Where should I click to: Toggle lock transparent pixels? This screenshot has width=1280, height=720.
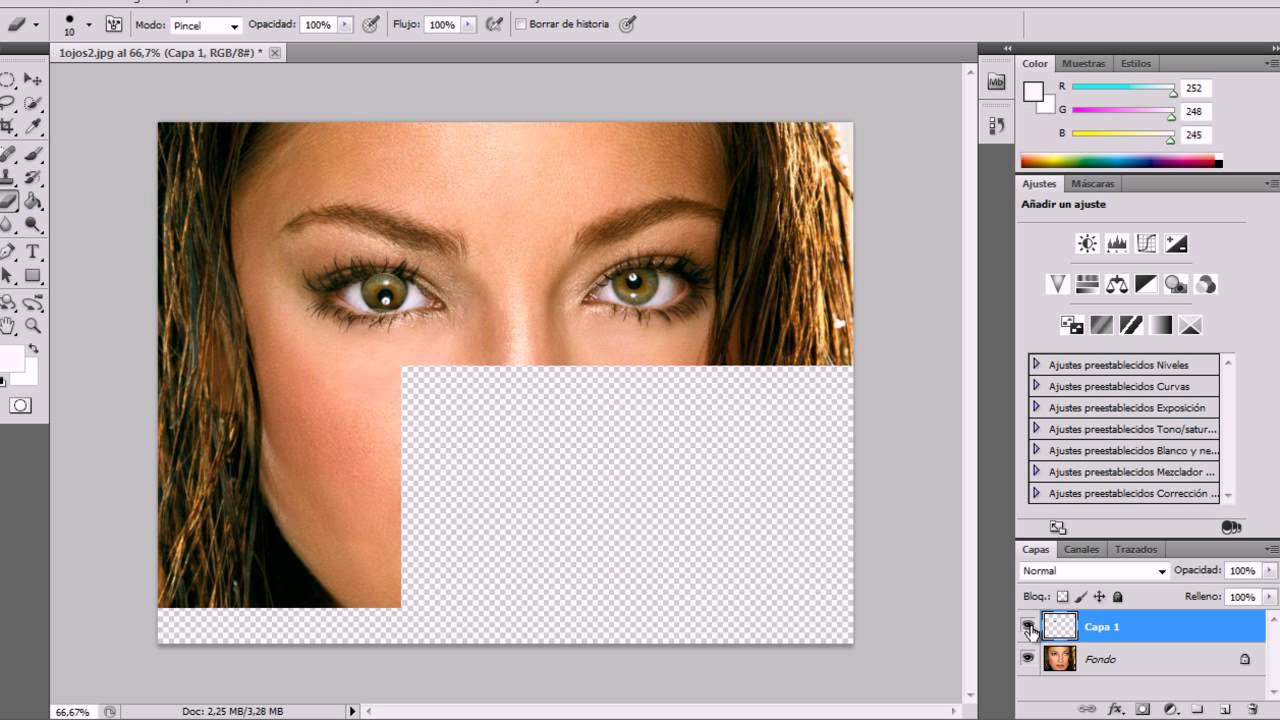pos(1063,597)
